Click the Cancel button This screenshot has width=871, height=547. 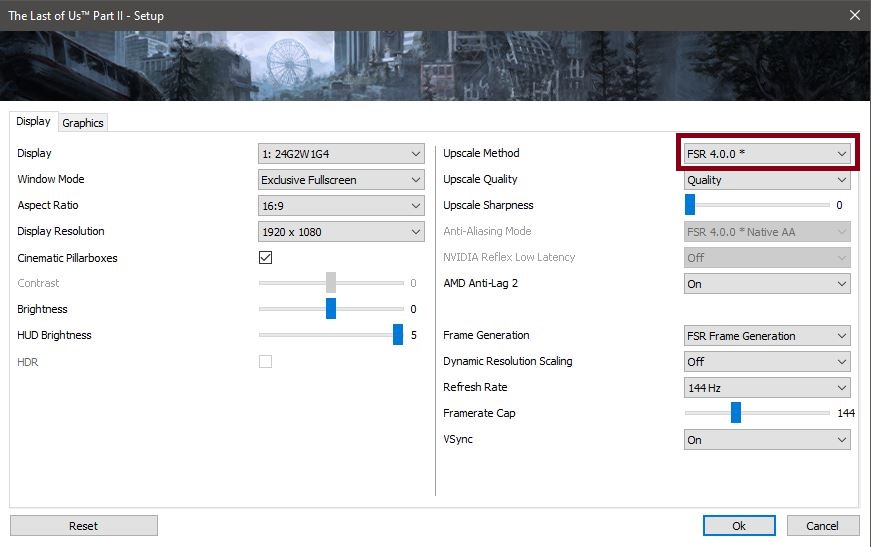pyautogui.click(x=823, y=526)
